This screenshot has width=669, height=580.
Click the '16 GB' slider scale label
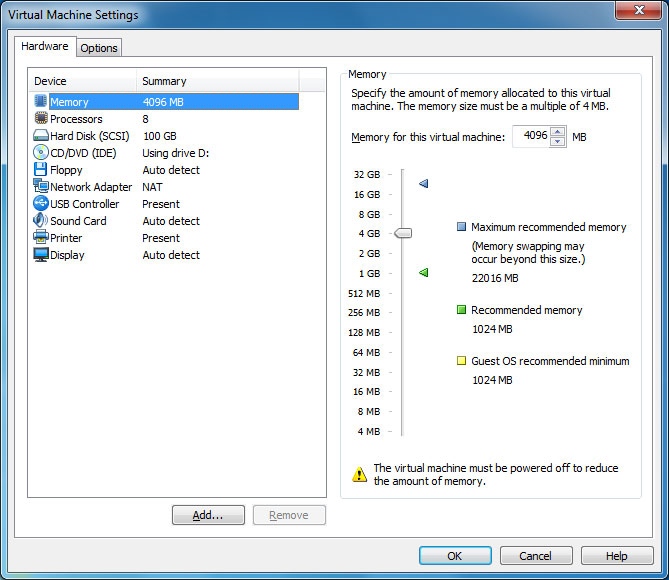pyautogui.click(x=367, y=194)
